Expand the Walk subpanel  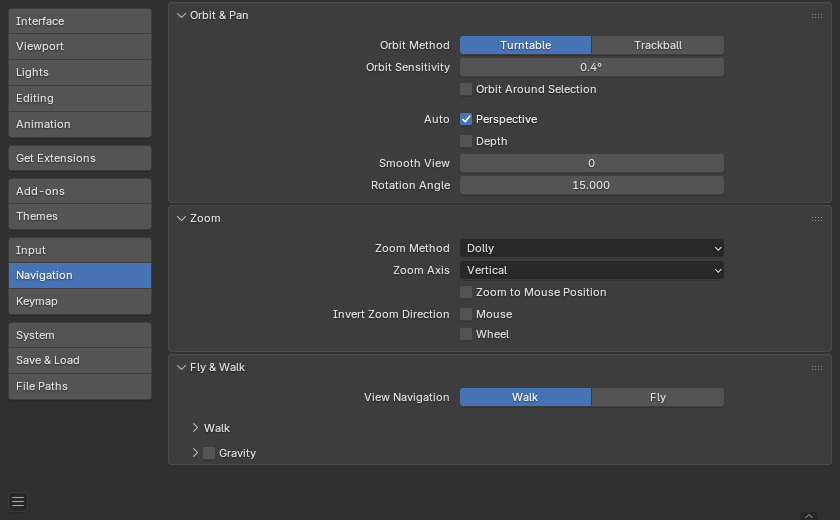click(195, 428)
